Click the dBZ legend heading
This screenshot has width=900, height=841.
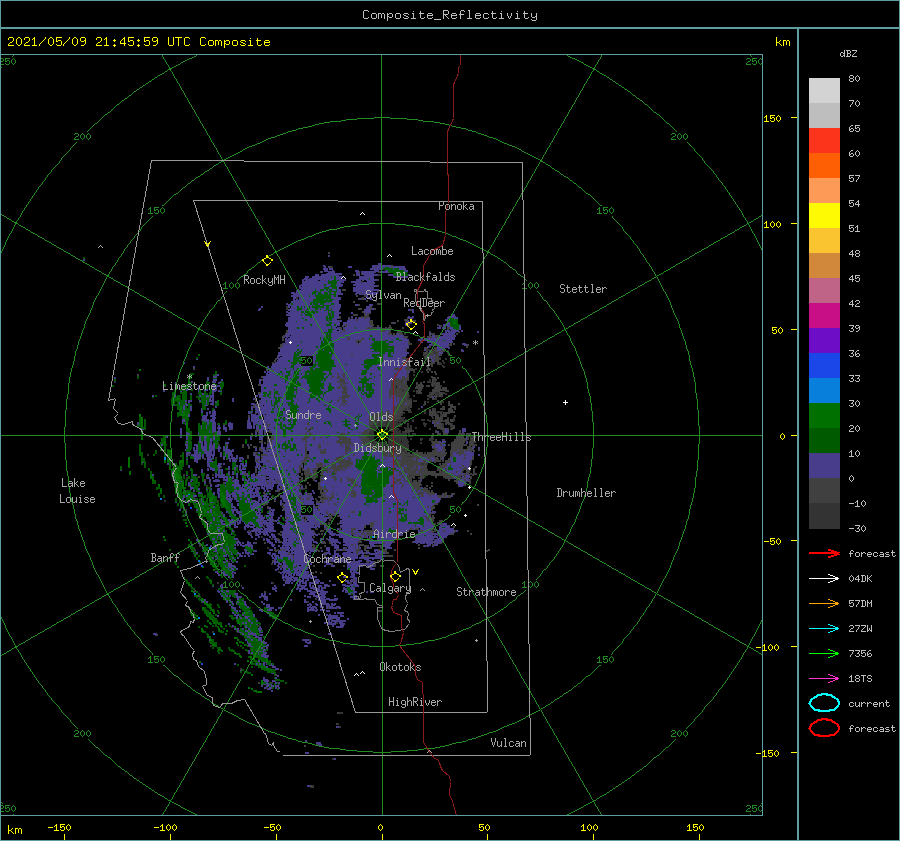[848, 53]
